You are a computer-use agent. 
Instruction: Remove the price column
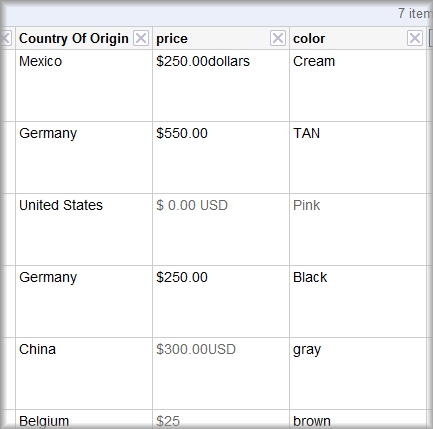pyautogui.click(x=278, y=38)
